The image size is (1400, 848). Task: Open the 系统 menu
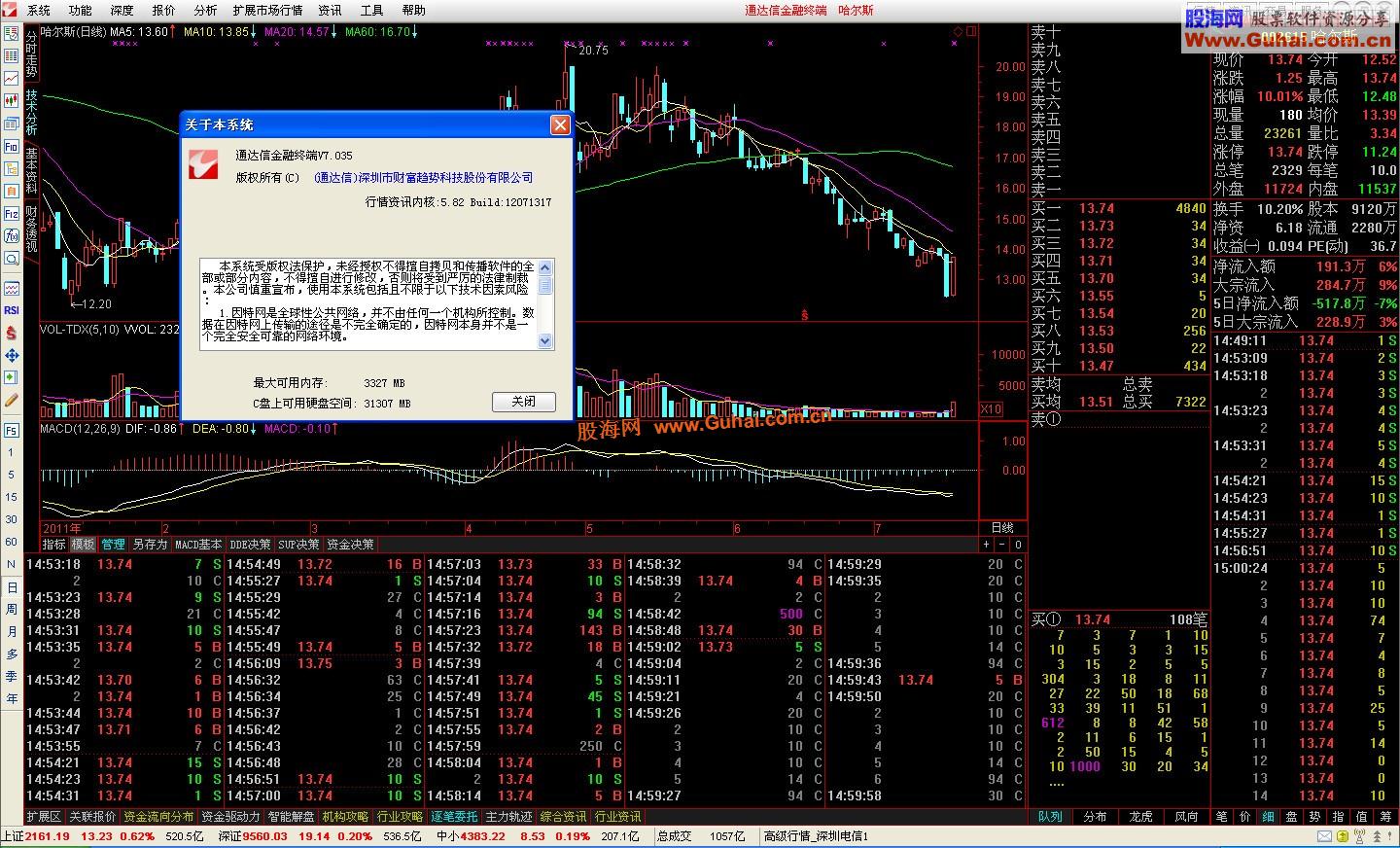[x=39, y=10]
